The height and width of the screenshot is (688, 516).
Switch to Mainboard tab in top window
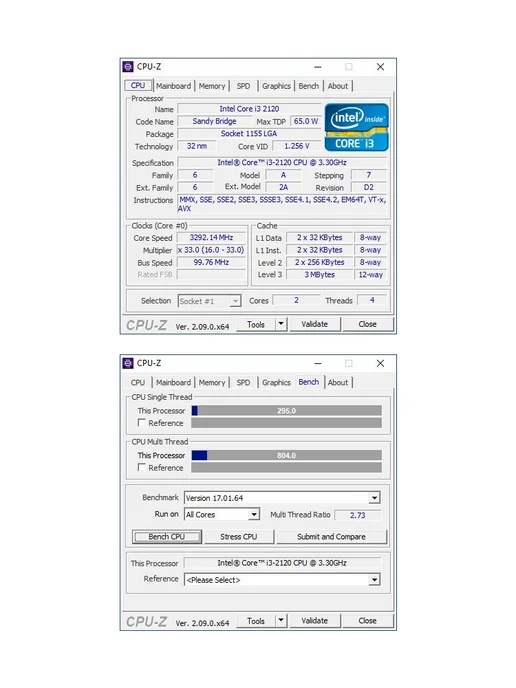pyautogui.click(x=174, y=86)
